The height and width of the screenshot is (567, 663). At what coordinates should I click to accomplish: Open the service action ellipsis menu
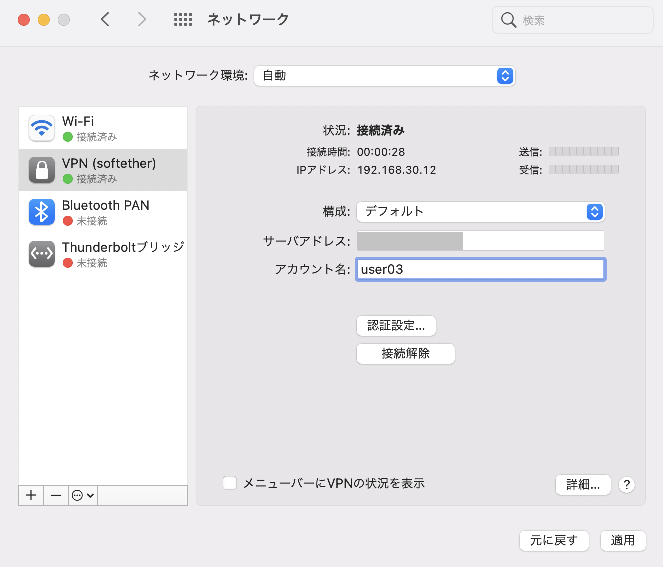pyautogui.click(x=83, y=495)
